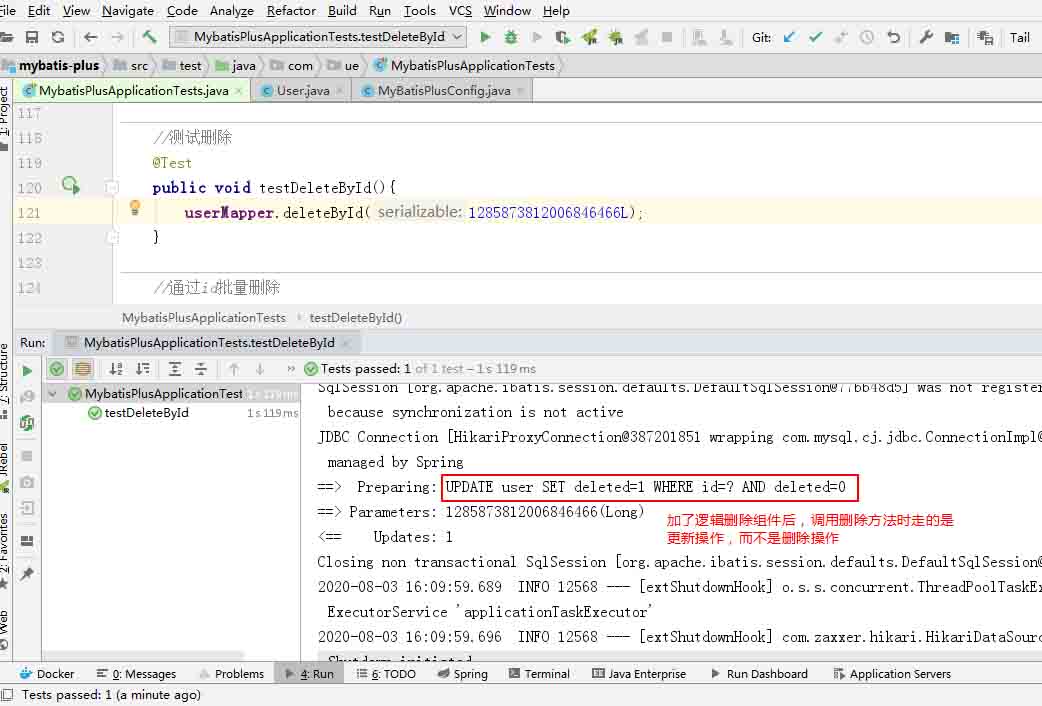Open the Terminal tool window
The image size is (1042, 706).
(538, 674)
